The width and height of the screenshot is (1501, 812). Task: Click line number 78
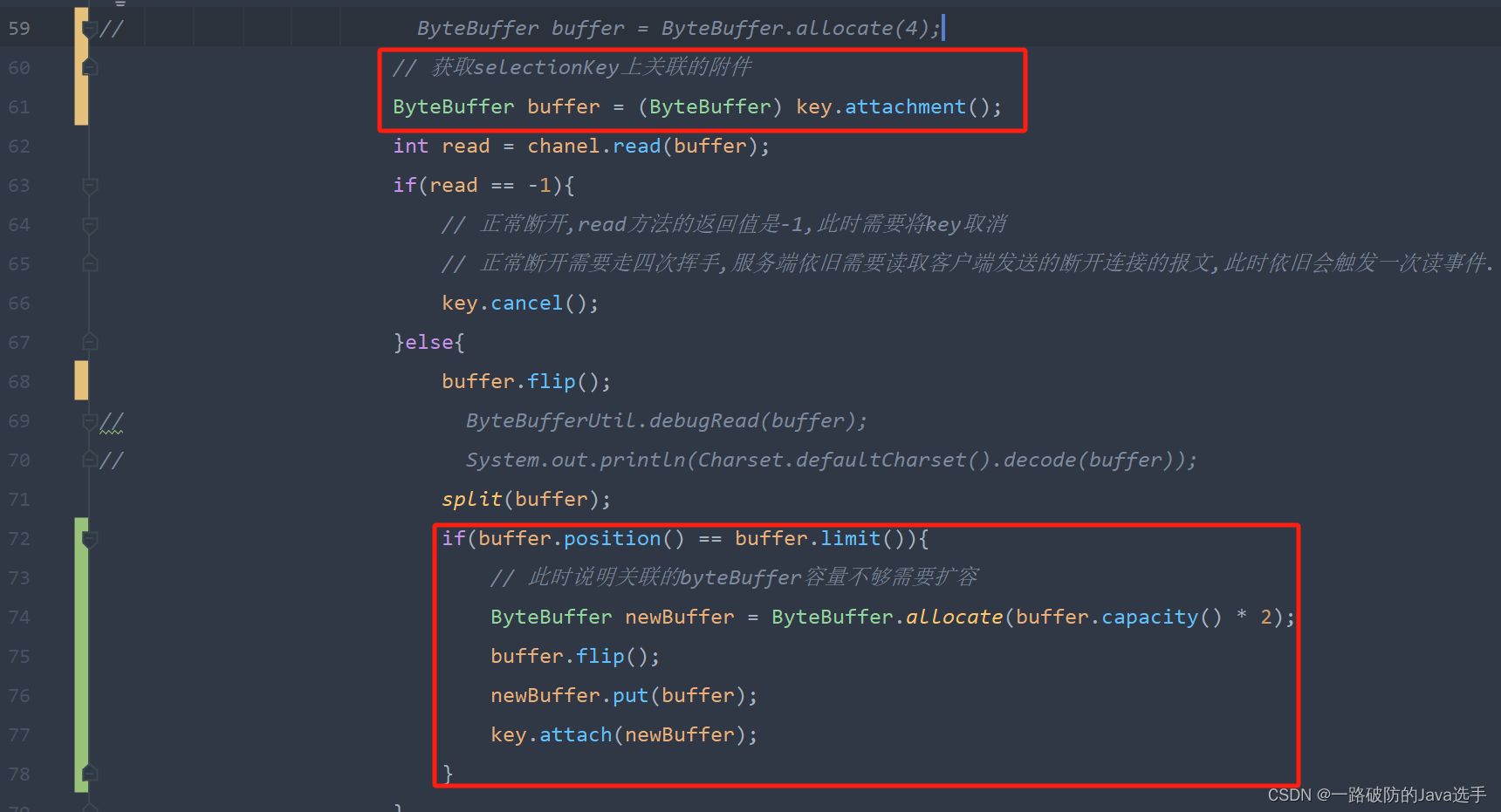18,774
